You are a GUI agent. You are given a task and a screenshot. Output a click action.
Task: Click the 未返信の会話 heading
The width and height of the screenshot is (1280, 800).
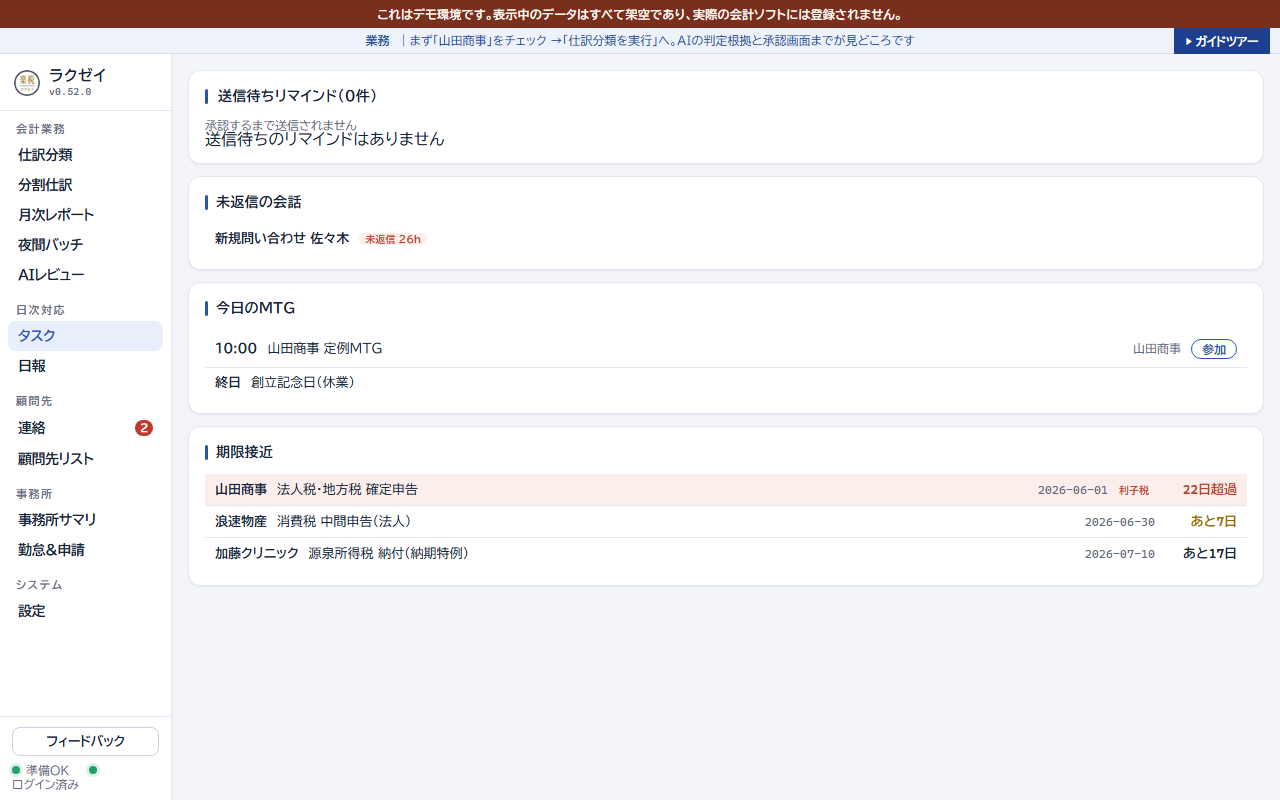258,202
